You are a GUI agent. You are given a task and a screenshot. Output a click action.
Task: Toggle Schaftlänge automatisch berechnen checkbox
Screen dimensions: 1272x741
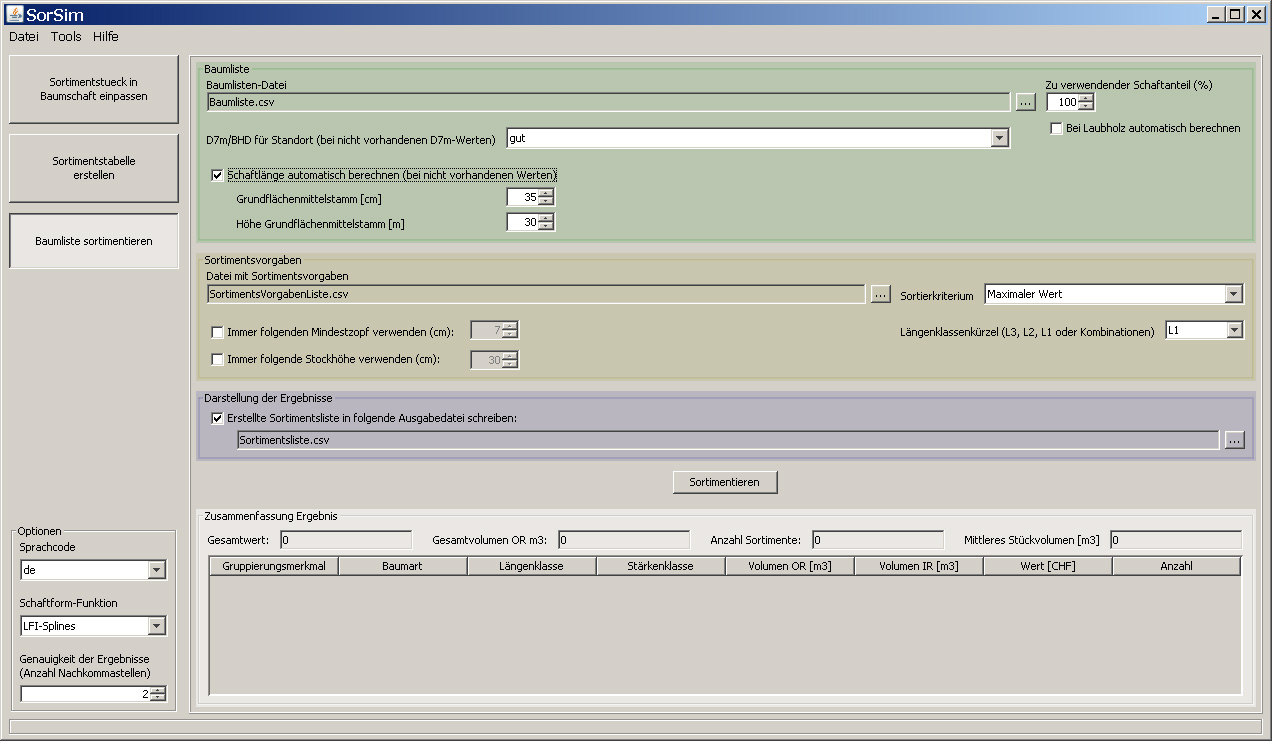(x=218, y=175)
